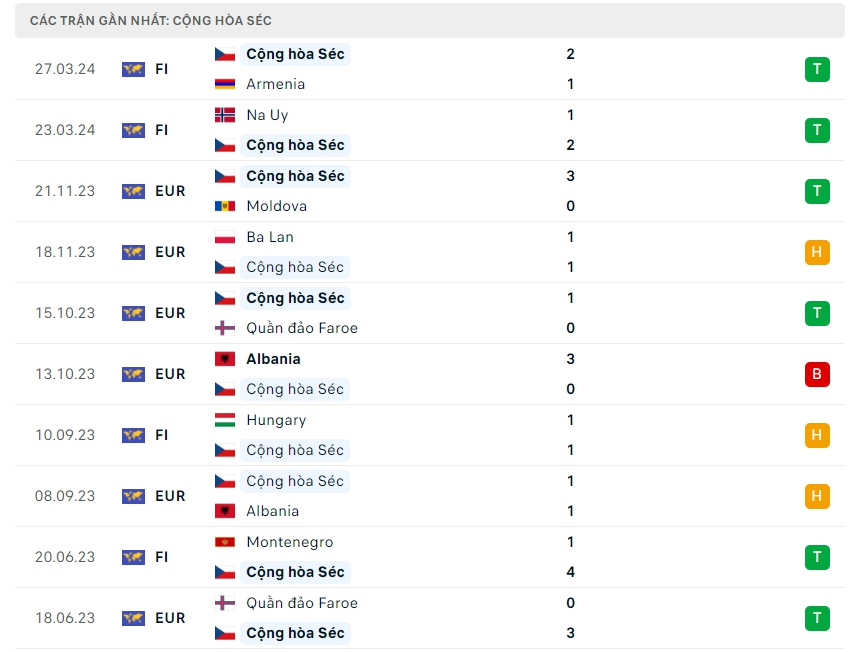Click the 'Các trận gần nhất' section header
The image size is (859, 652).
(150, 20)
